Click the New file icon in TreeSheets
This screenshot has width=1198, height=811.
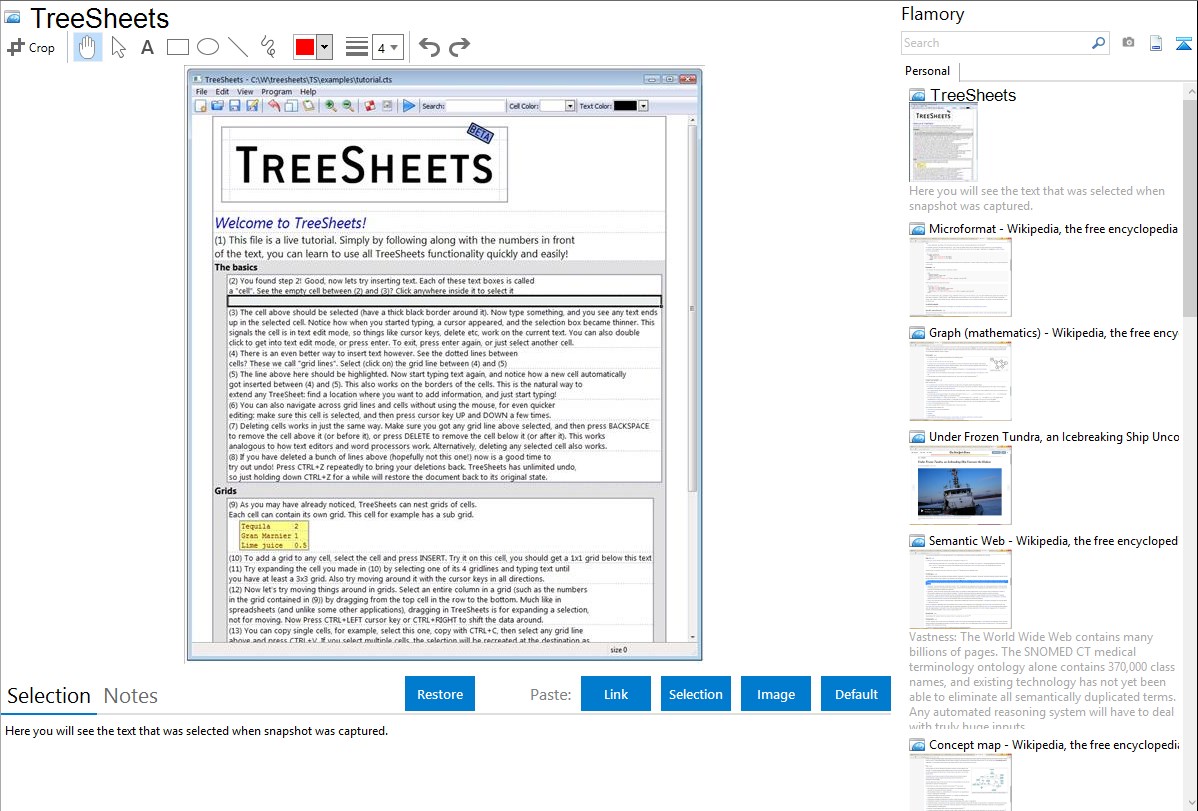click(201, 106)
